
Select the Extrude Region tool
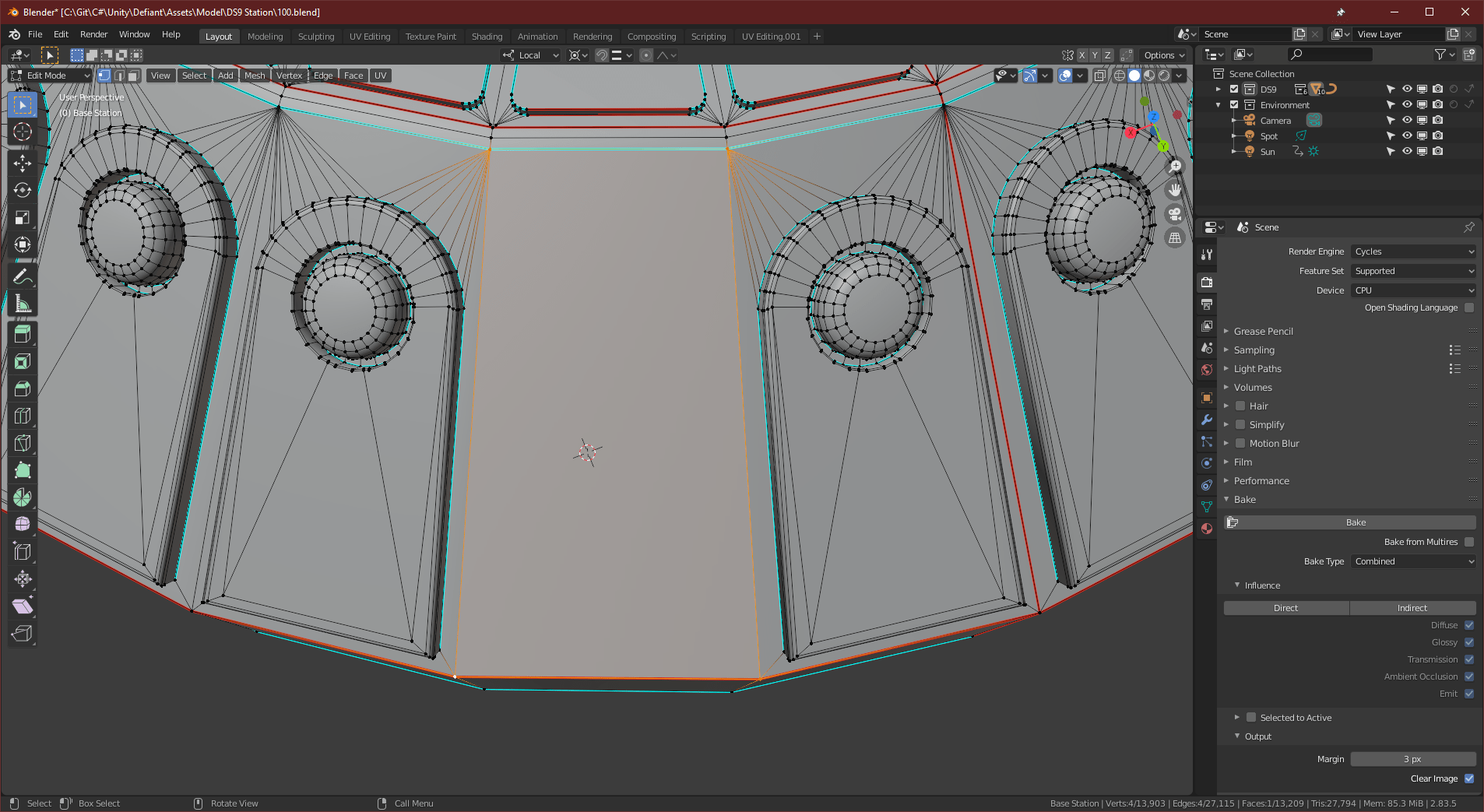coord(22,334)
